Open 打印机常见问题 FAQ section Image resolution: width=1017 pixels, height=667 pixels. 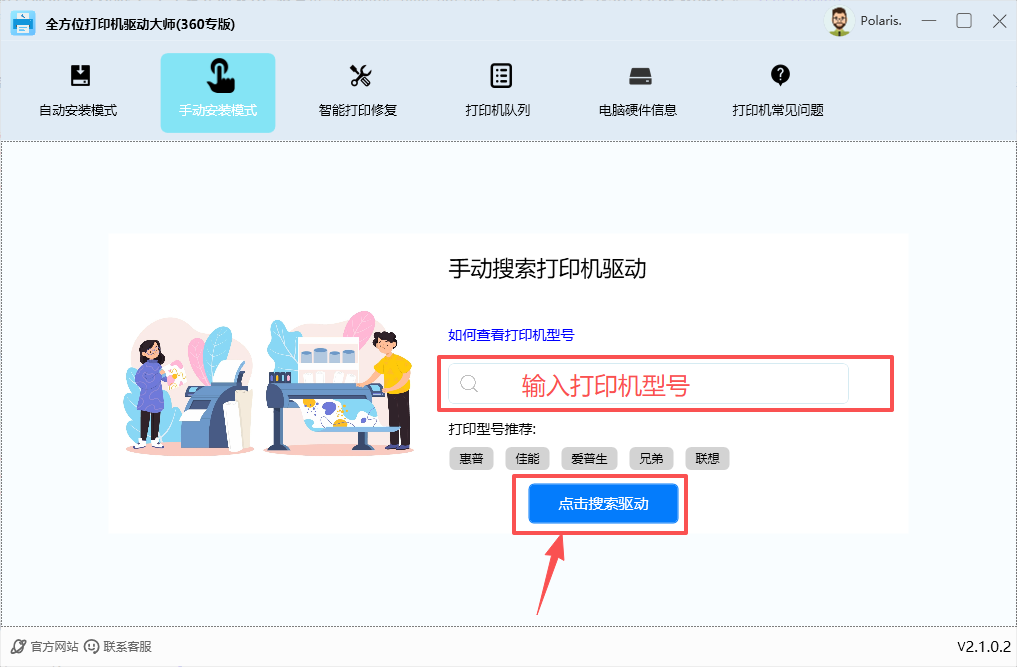(779, 90)
